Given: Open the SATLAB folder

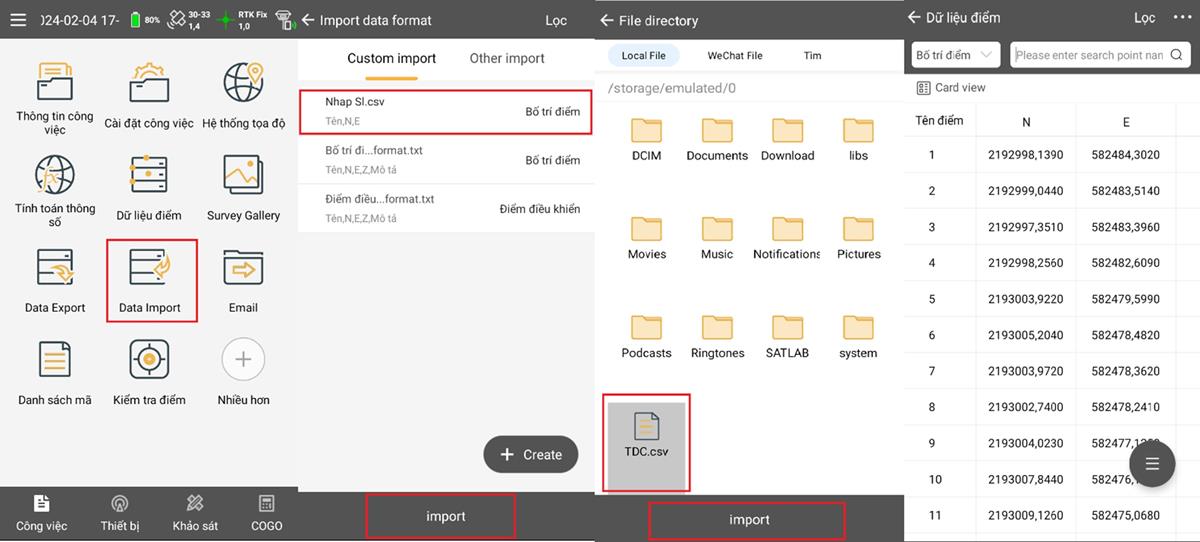Looking at the screenshot, I should coord(787,329).
